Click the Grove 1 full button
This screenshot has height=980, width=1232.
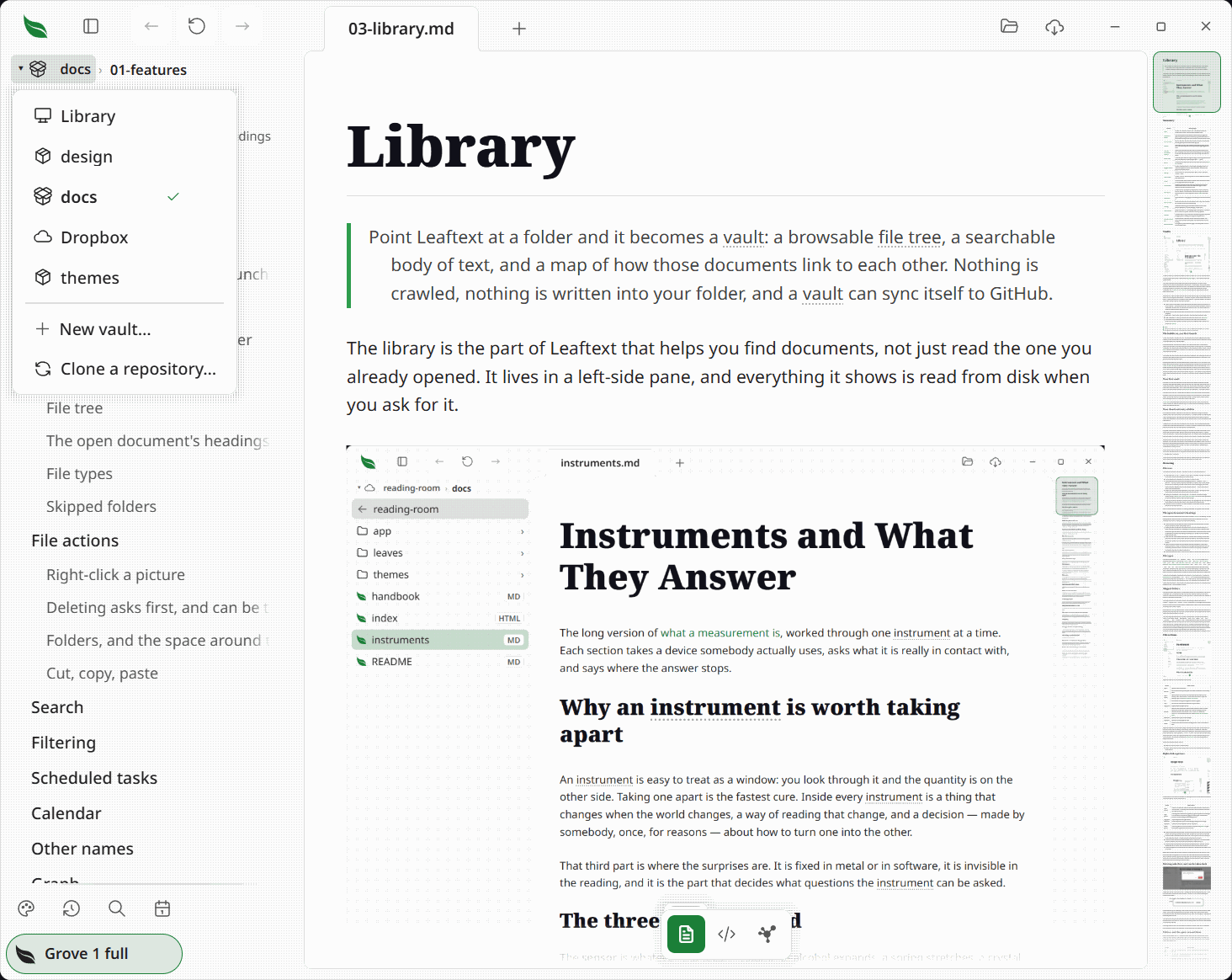click(94, 954)
